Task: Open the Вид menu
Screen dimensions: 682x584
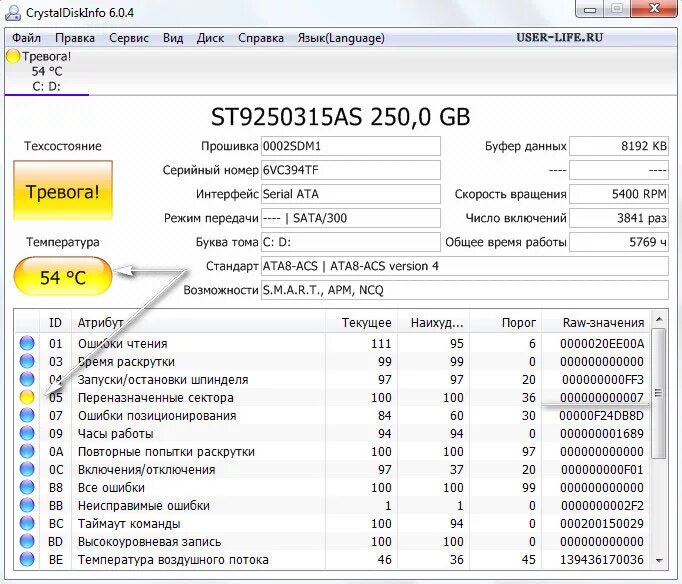Action: coord(173,38)
